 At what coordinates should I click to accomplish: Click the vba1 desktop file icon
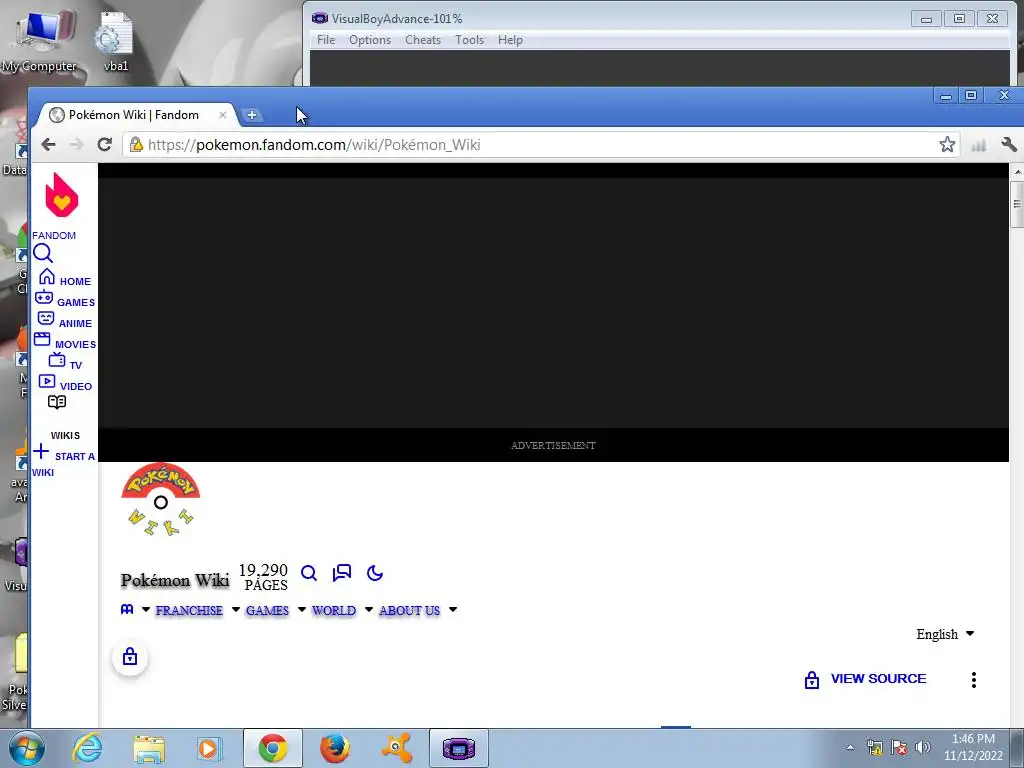(116, 41)
